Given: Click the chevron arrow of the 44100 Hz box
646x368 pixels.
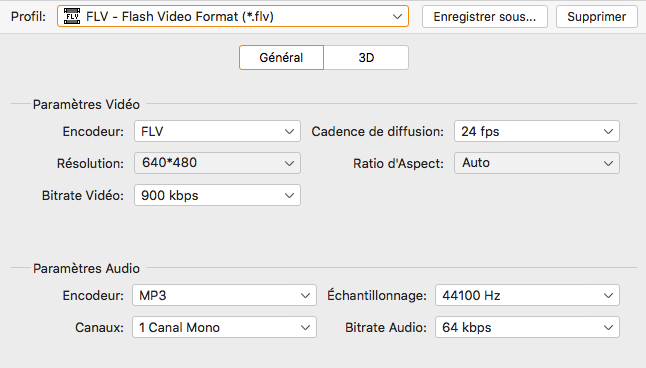Looking at the screenshot, I should 608,296.
